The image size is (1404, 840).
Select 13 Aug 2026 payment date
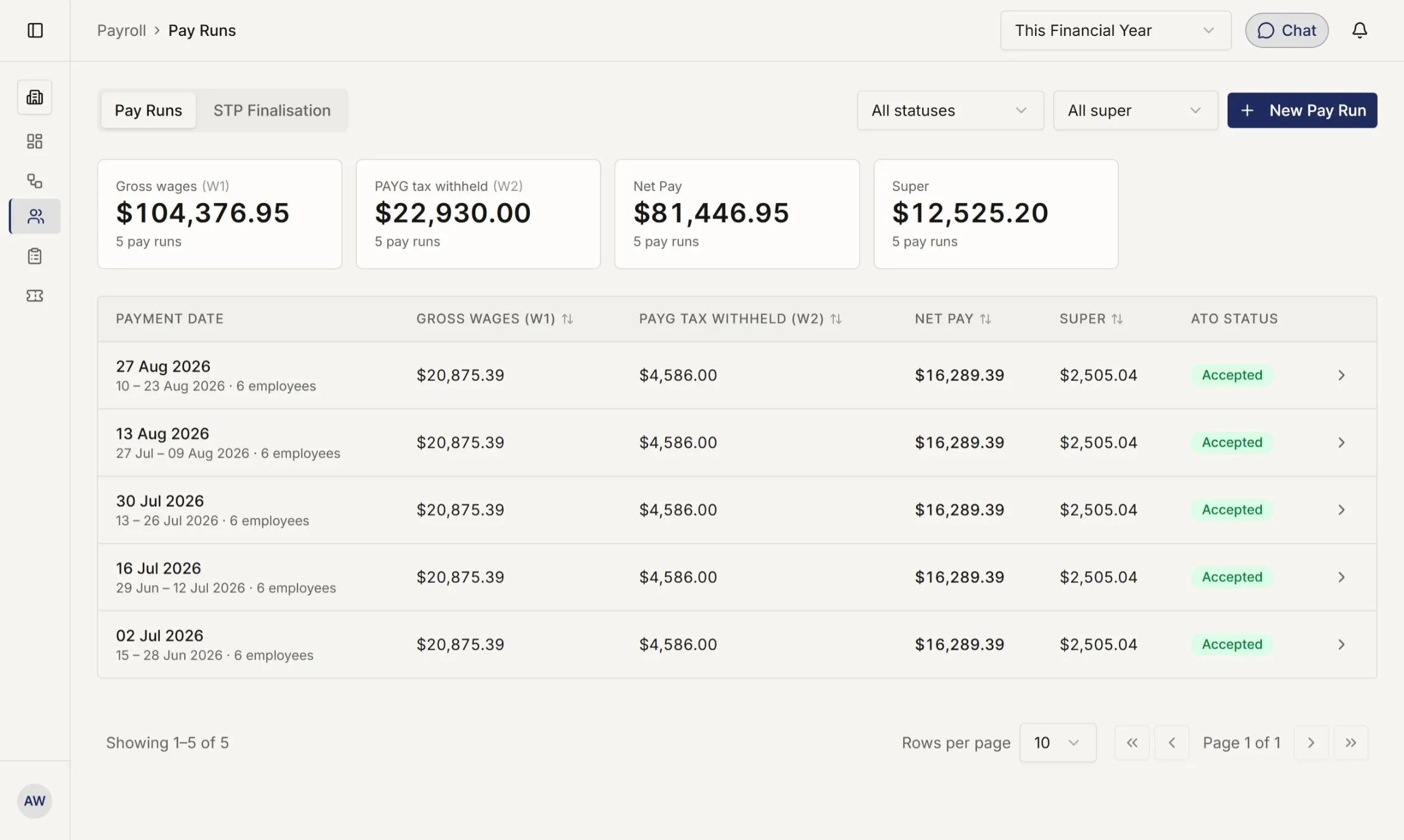[x=162, y=434]
